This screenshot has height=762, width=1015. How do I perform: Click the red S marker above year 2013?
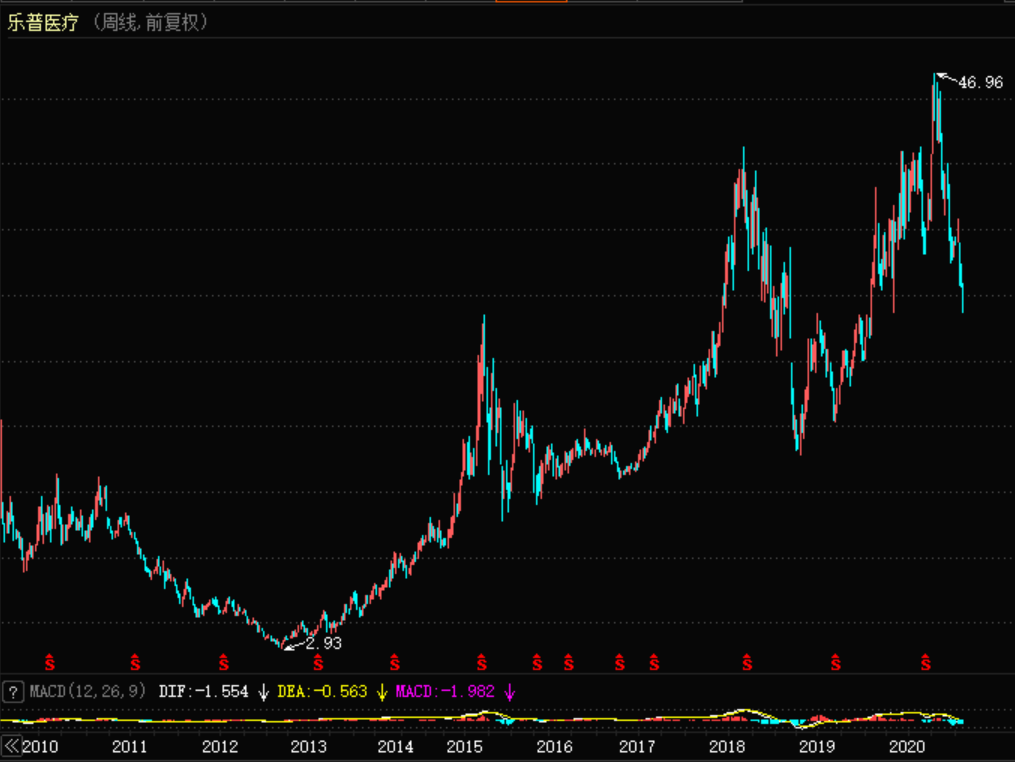[318, 662]
